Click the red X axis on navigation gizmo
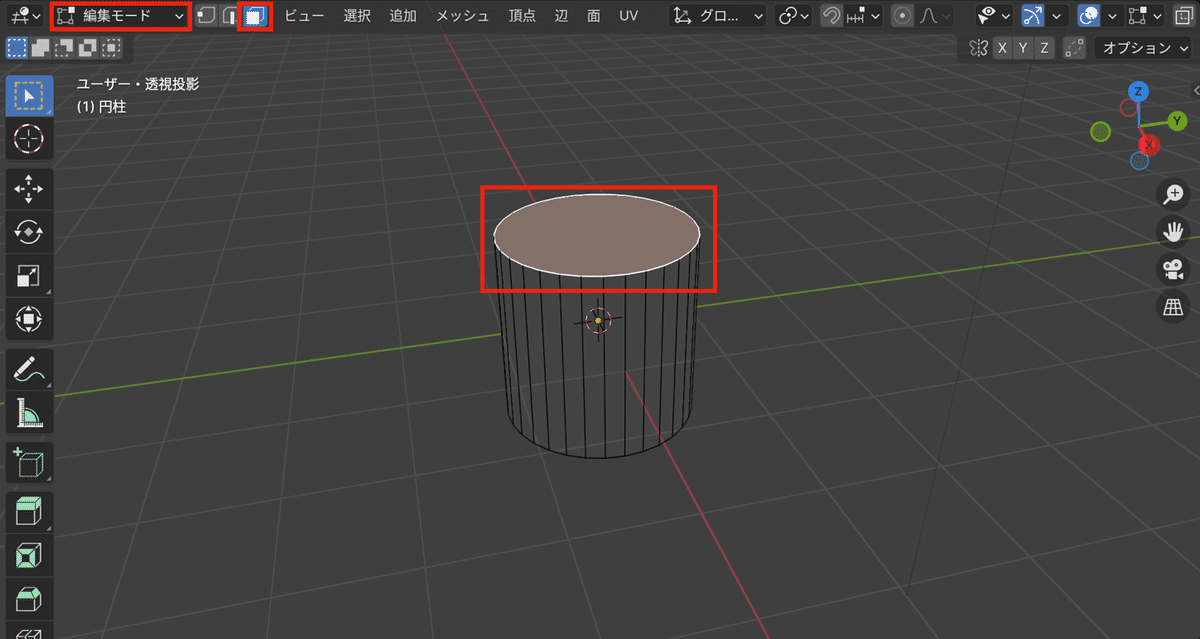The height and width of the screenshot is (639, 1200). [1150, 146]
